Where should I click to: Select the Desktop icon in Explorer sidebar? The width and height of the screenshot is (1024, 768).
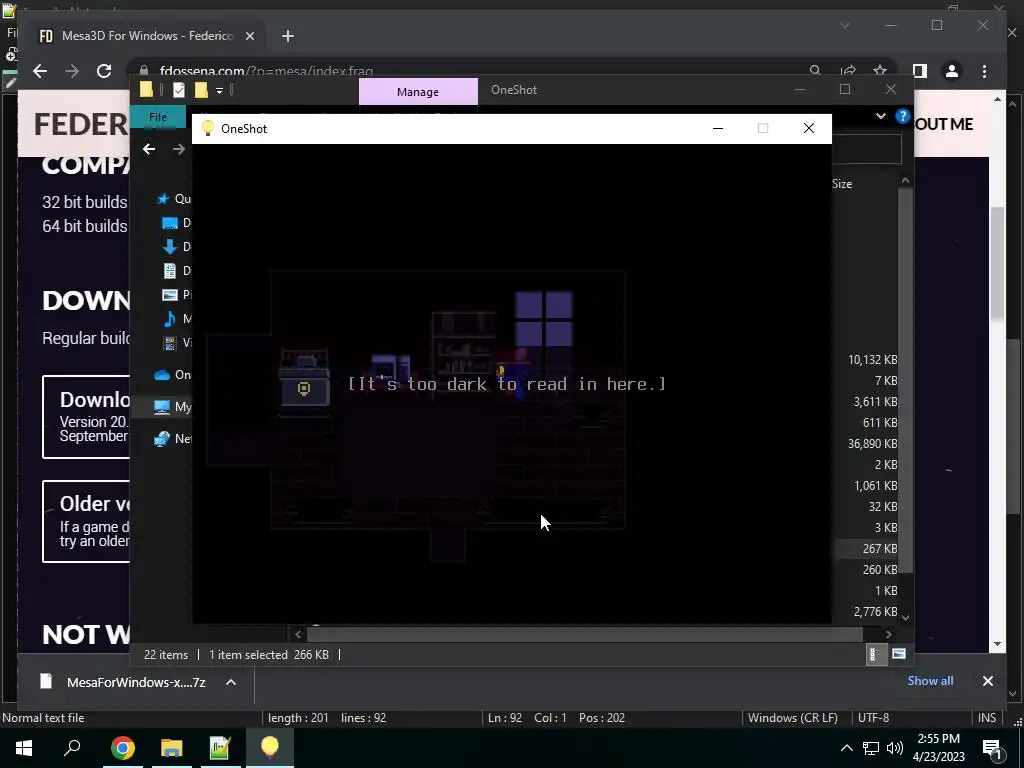pos(170,223)
